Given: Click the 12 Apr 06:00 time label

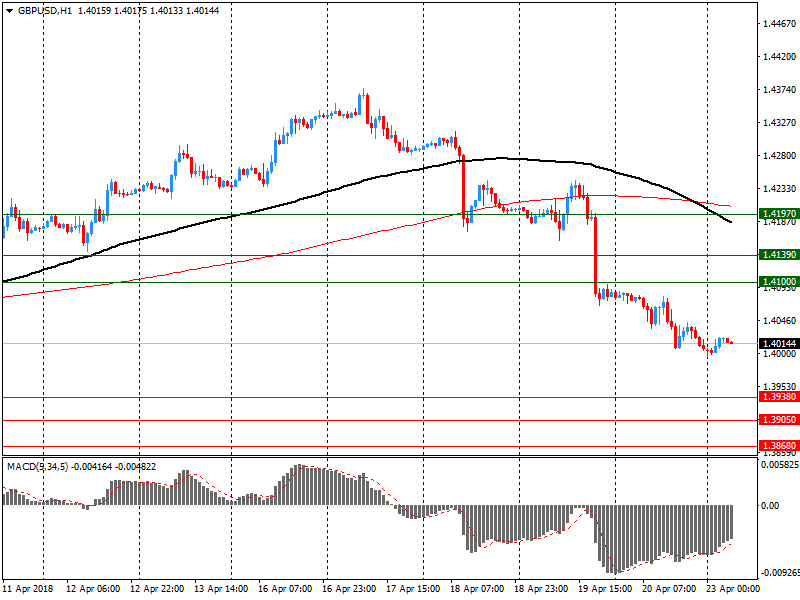Looking at the screenshot, I should point(93,589).
